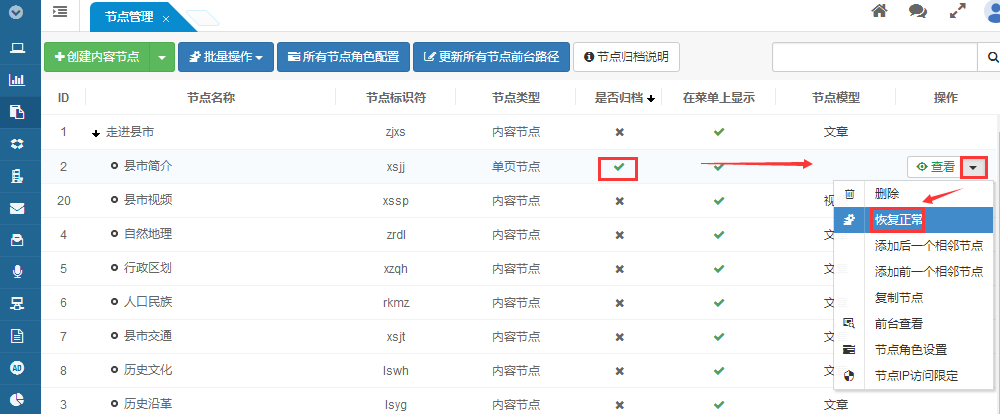This screenshot has width=1000, height=414.
Task: Toggle archive status X for 自然地理
Action: coord(619,235)
